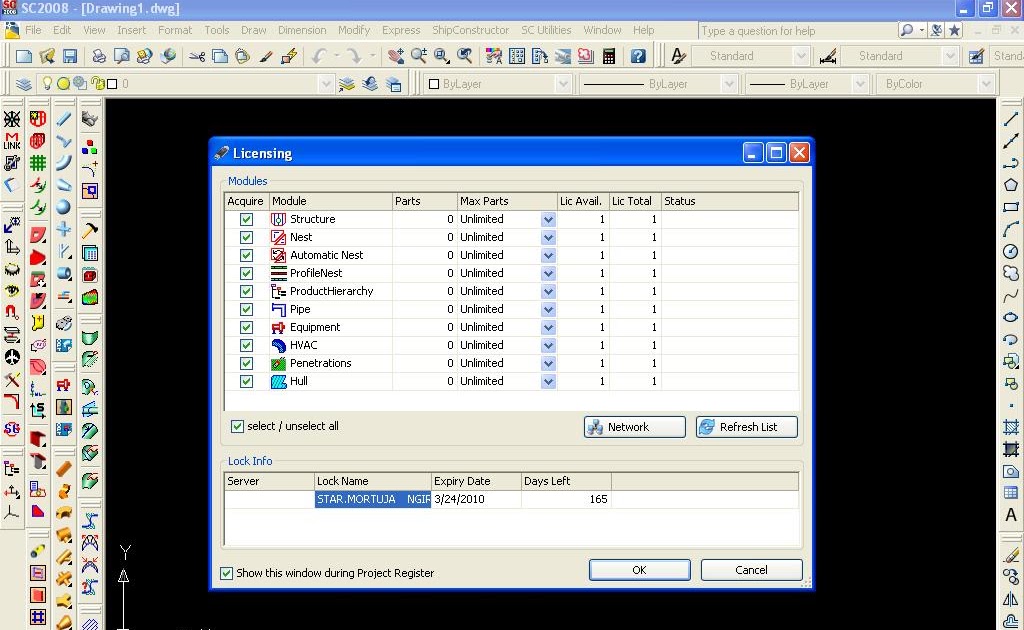Screen dimensions: 1024x630
Task: Click the Zoom Realtime magnifier icon
Action: coord(419,56)
